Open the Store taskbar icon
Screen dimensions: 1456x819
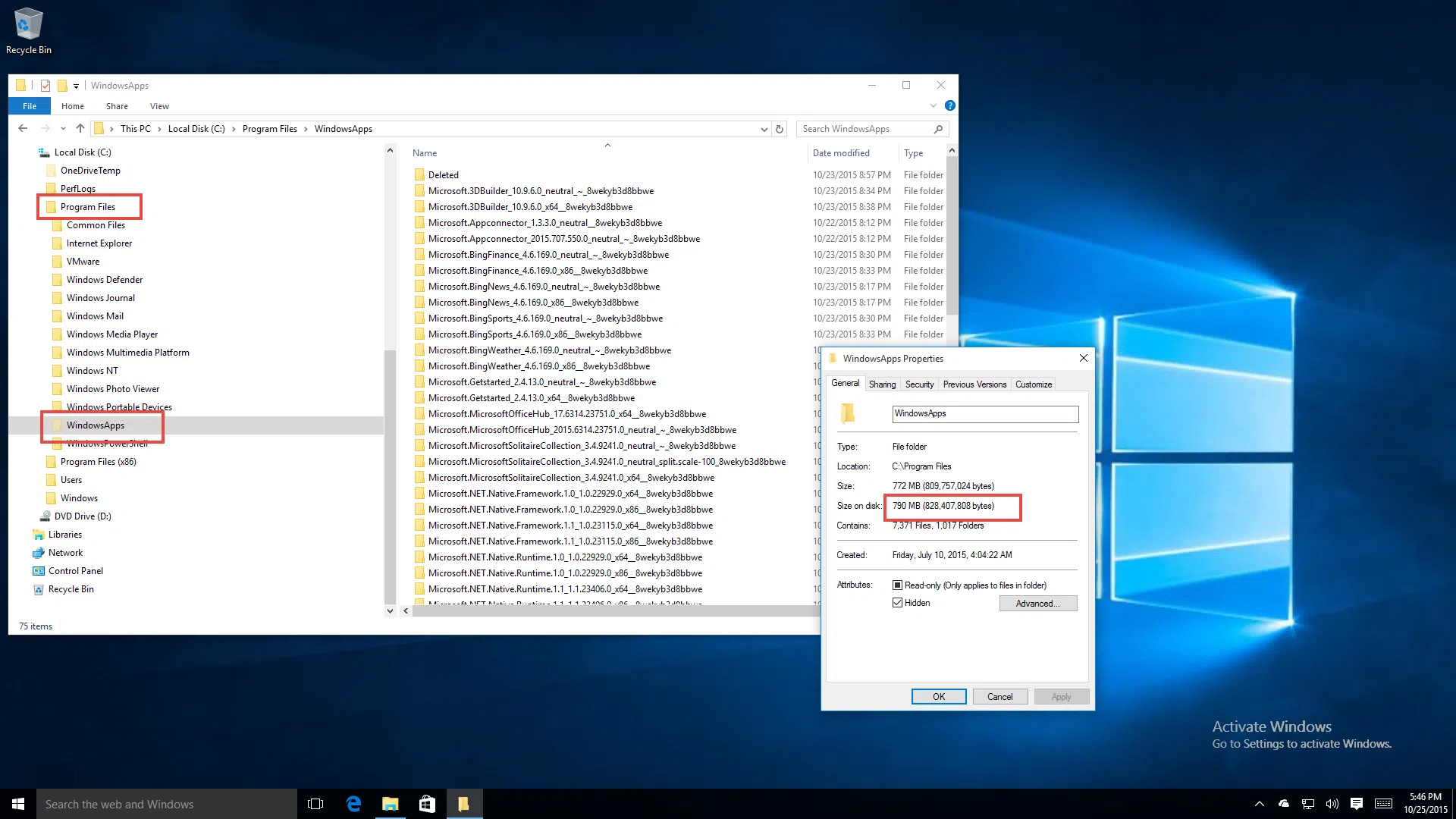(x=427, y=804)
